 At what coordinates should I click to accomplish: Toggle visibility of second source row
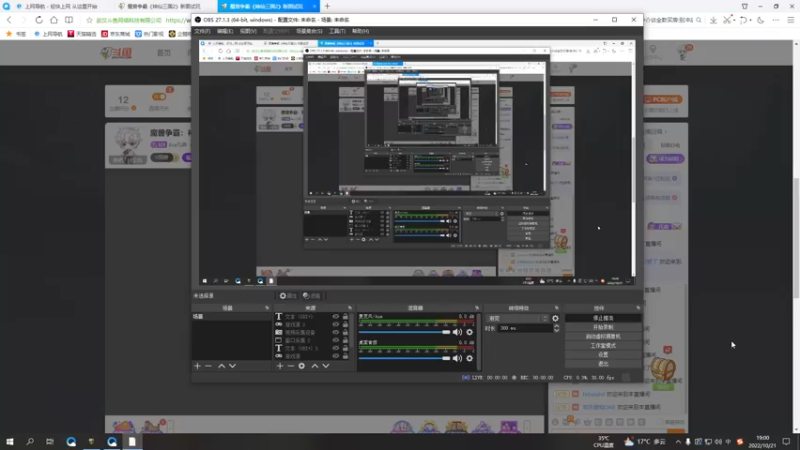point(335,324)
